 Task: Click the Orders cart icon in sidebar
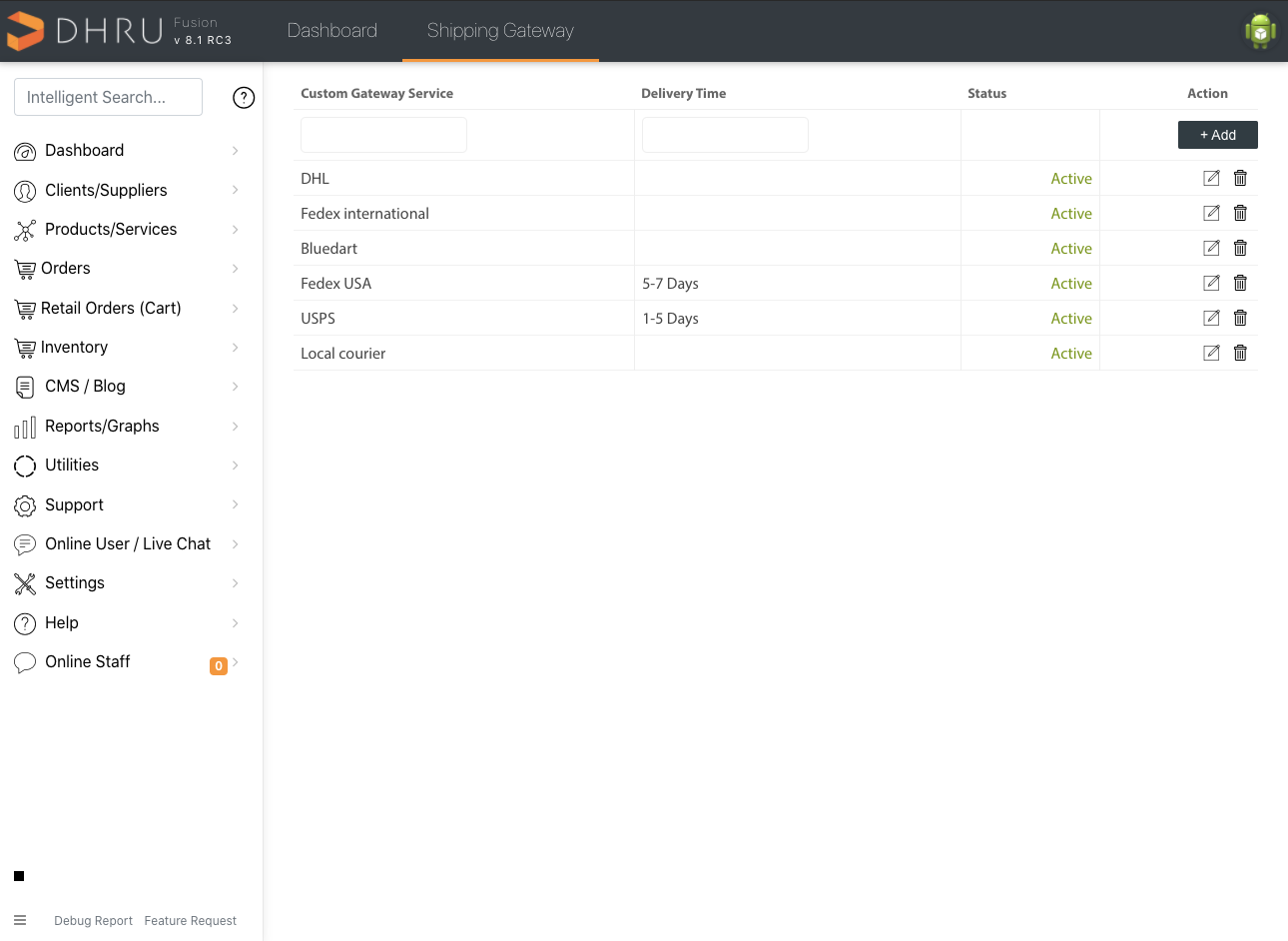coord(24,269)
